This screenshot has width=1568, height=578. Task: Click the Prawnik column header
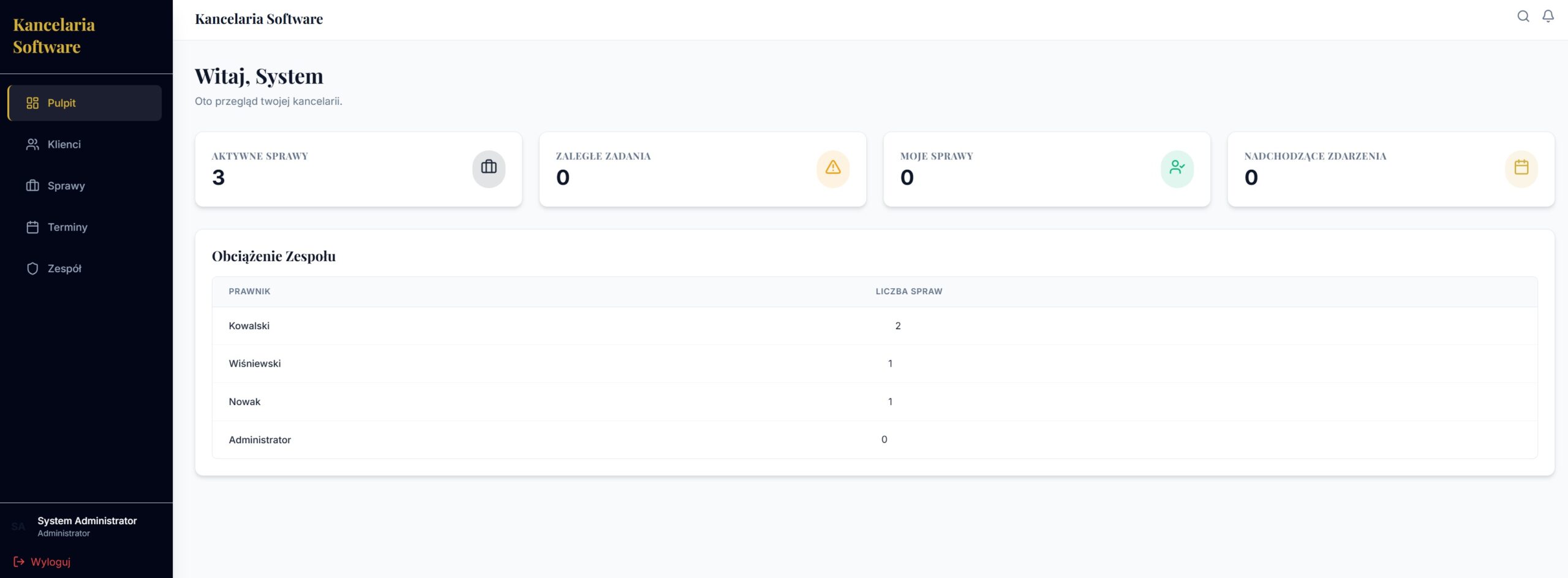[x=249, y=292]
